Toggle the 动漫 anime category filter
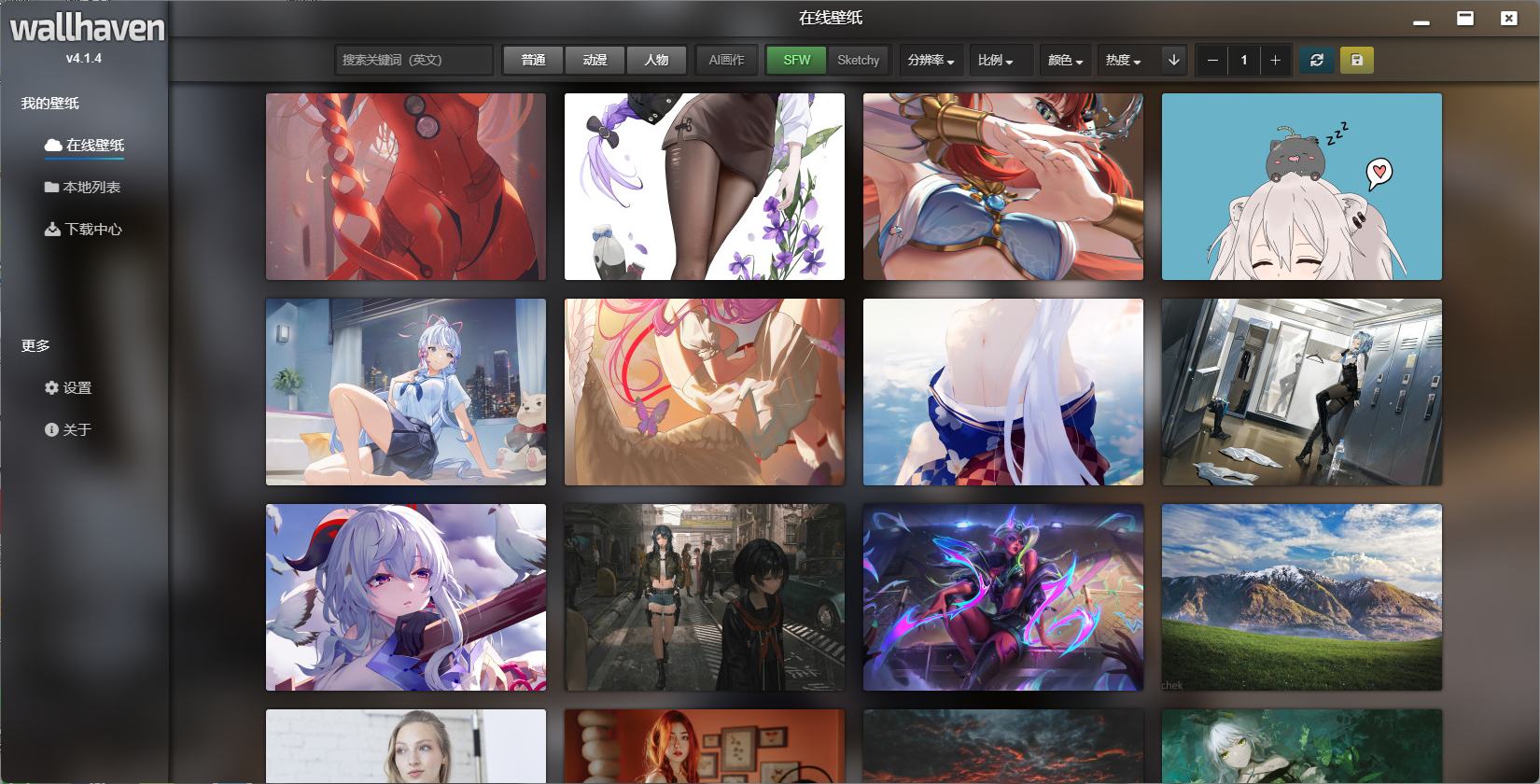The width and height of the screenshot is (1540, 784). (x=595, y=60)
